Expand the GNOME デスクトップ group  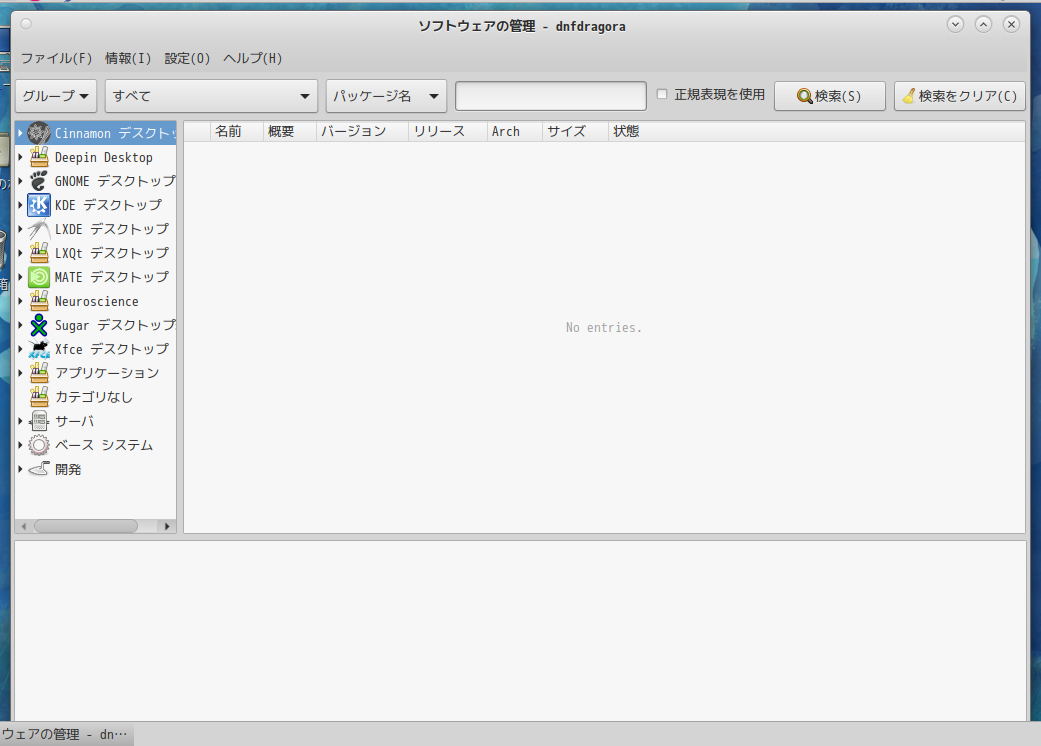pyautogui.click(x=20, y=181)
